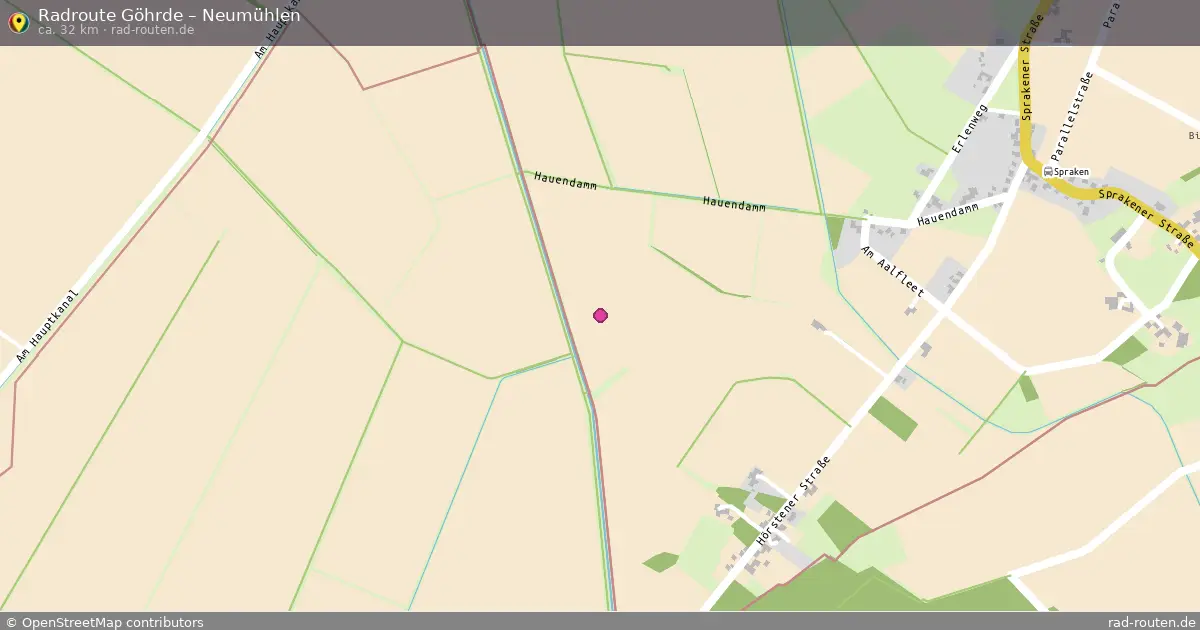Click the Spraken bus stop icon
Image resolution: width=1200 pixels, height=630 pixels.
[x=1048, y=172]
